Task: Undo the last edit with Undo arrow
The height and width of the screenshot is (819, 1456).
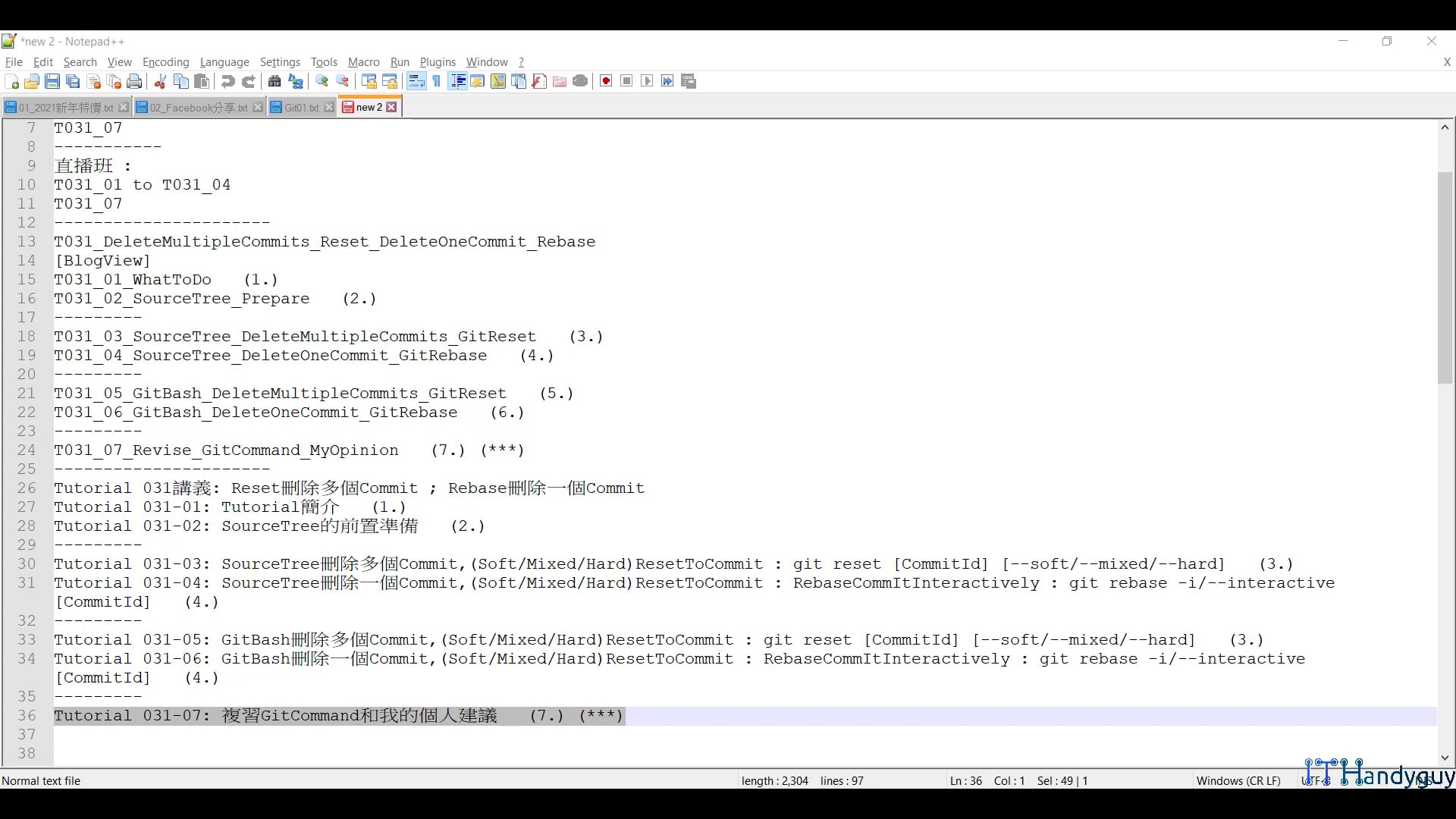Action: 227,81
